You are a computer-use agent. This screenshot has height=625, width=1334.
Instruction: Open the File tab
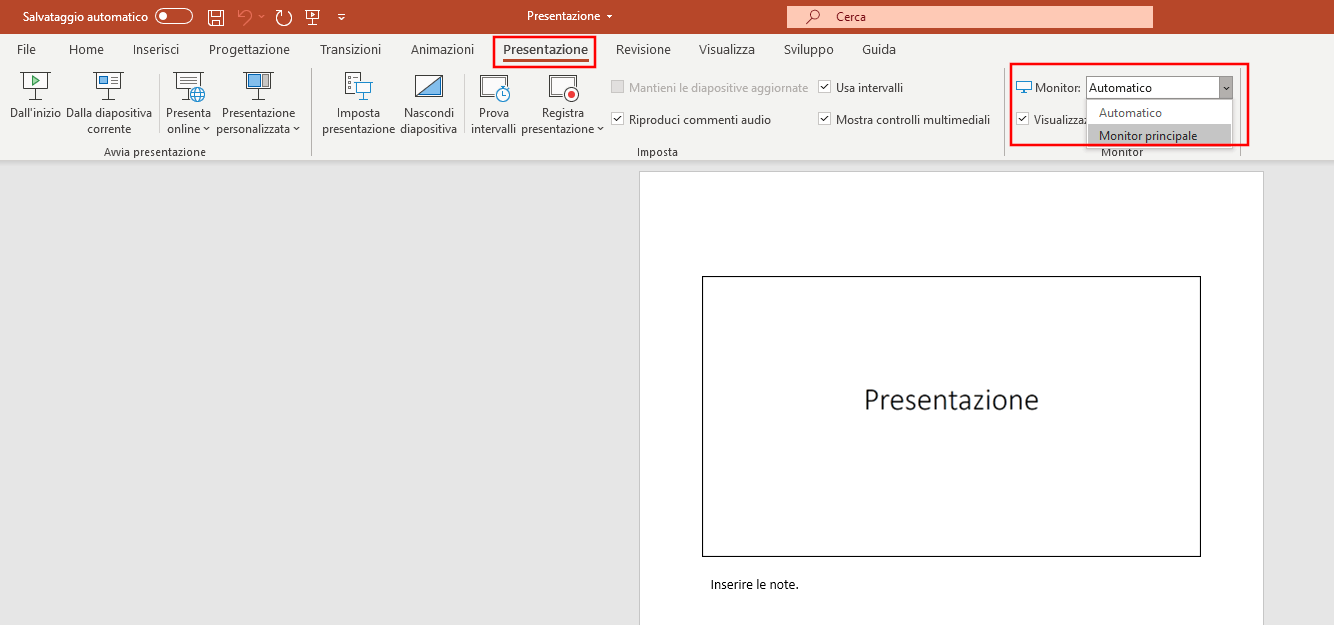point(26,50)
